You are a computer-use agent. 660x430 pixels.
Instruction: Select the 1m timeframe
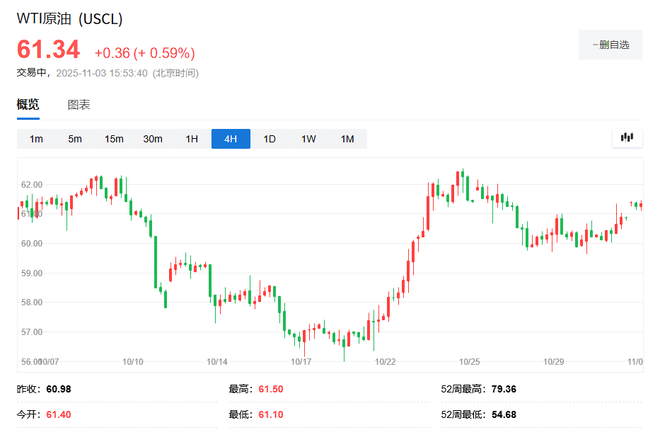pos(36,139)
